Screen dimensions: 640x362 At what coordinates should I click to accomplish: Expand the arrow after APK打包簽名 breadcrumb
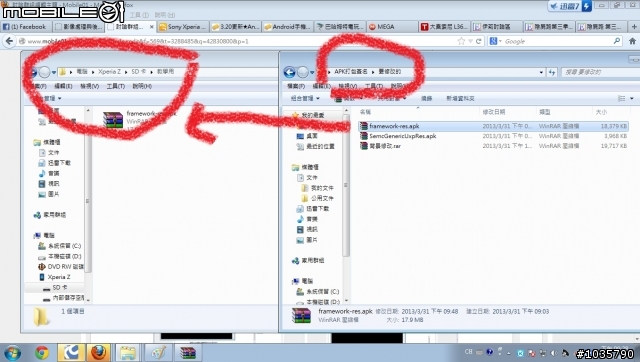coord(373,72)
